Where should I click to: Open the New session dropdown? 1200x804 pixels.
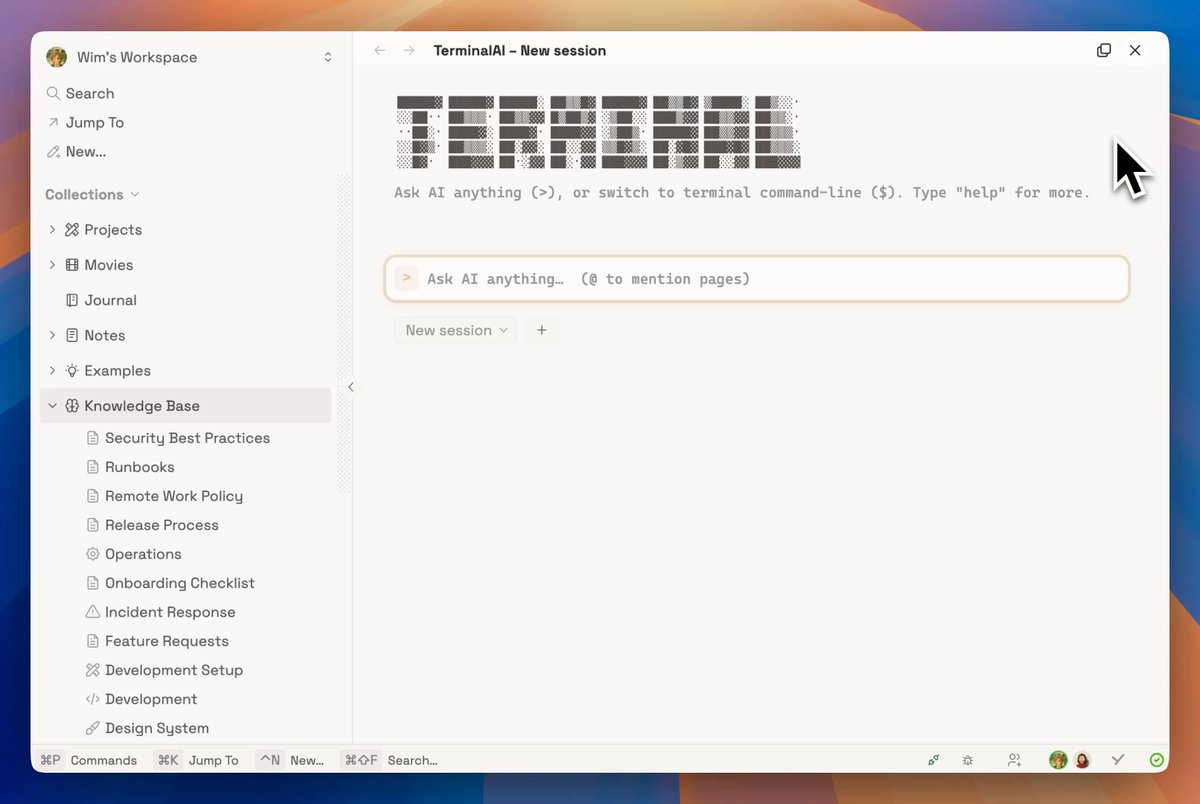(x=456, y=330)
